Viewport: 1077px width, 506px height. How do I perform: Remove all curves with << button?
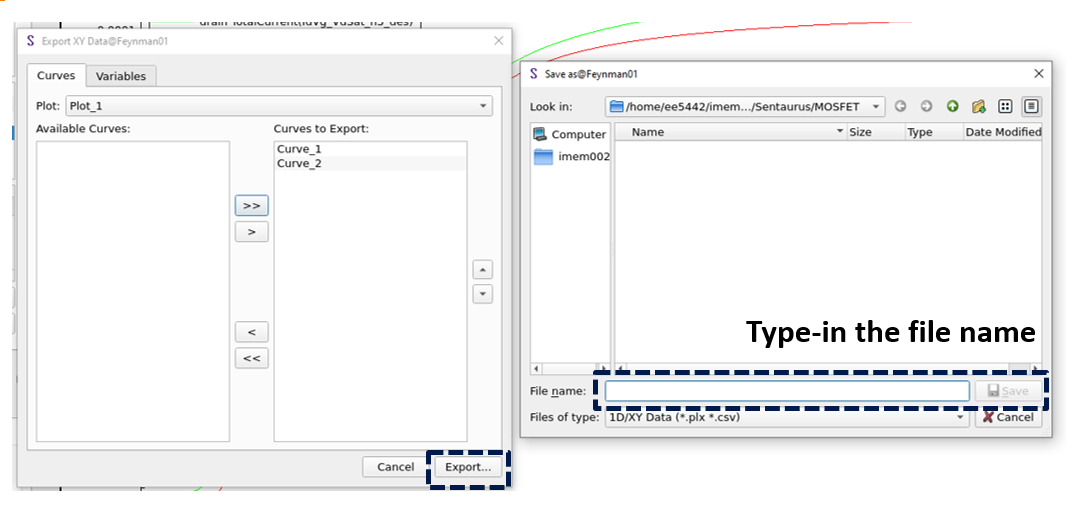[251, 358]
